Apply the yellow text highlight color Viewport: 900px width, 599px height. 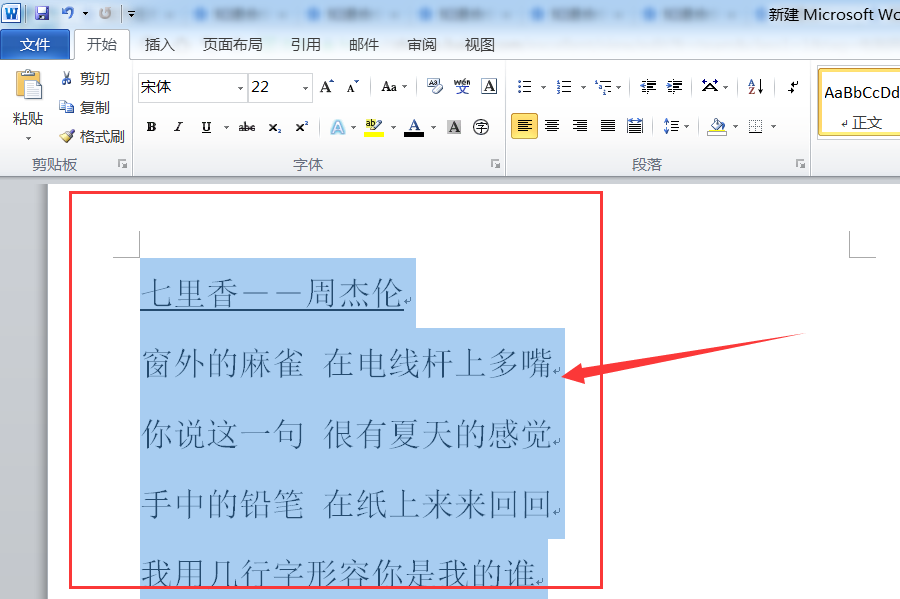[x=374, y=127]
